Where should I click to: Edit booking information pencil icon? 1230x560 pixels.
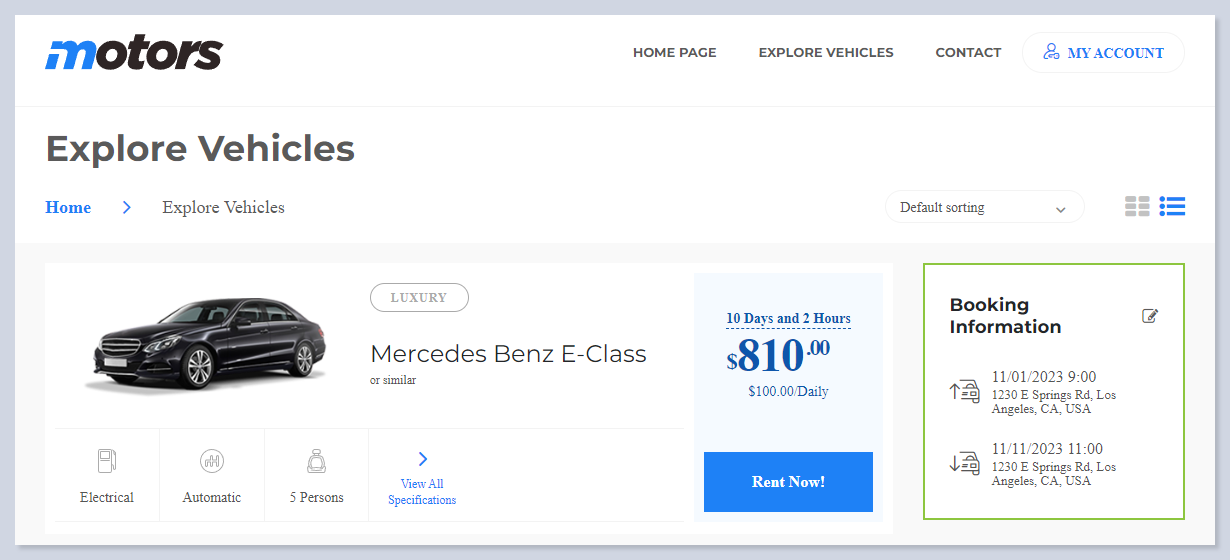[x=1150, y=316]
